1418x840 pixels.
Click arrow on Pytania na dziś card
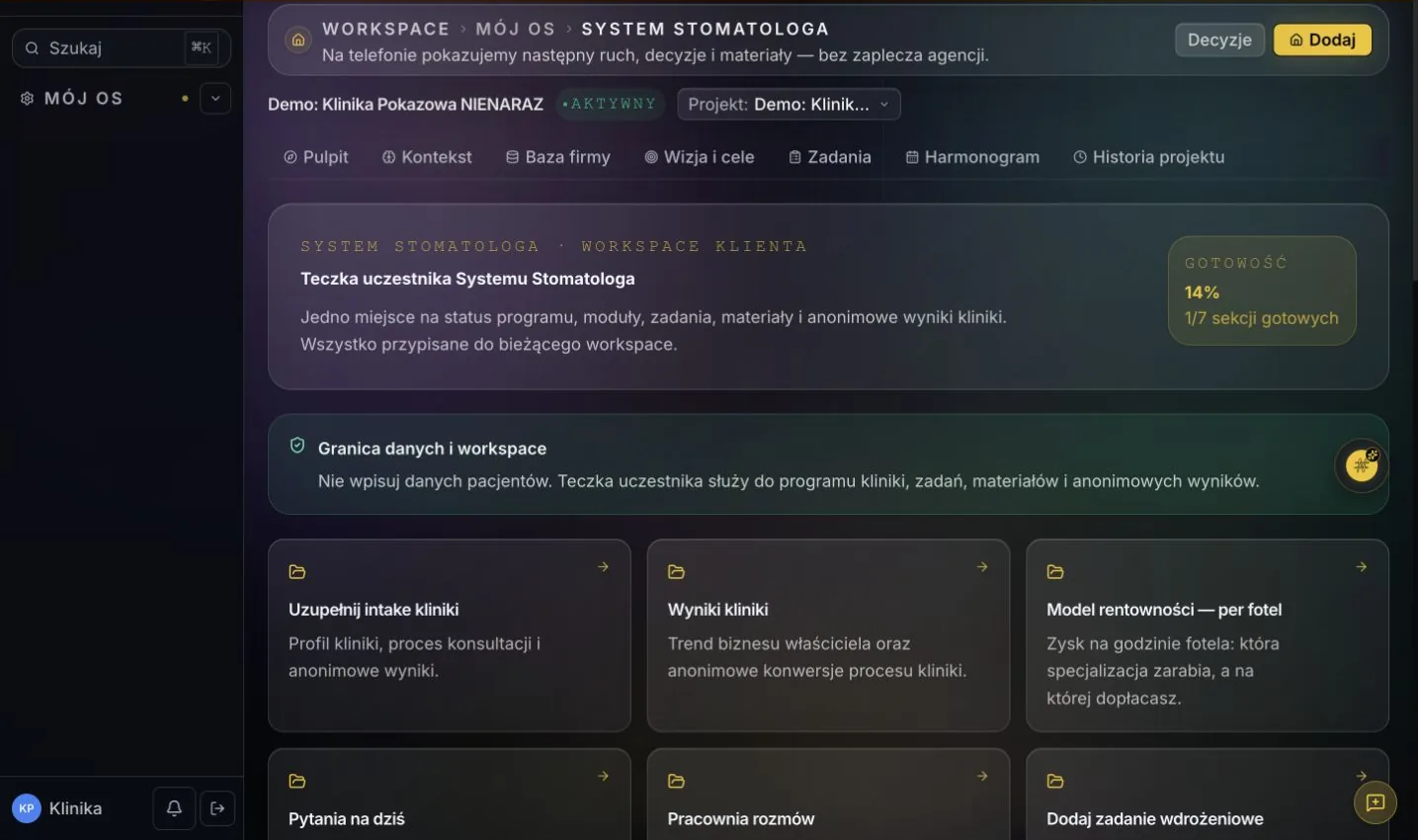(603, 777)
